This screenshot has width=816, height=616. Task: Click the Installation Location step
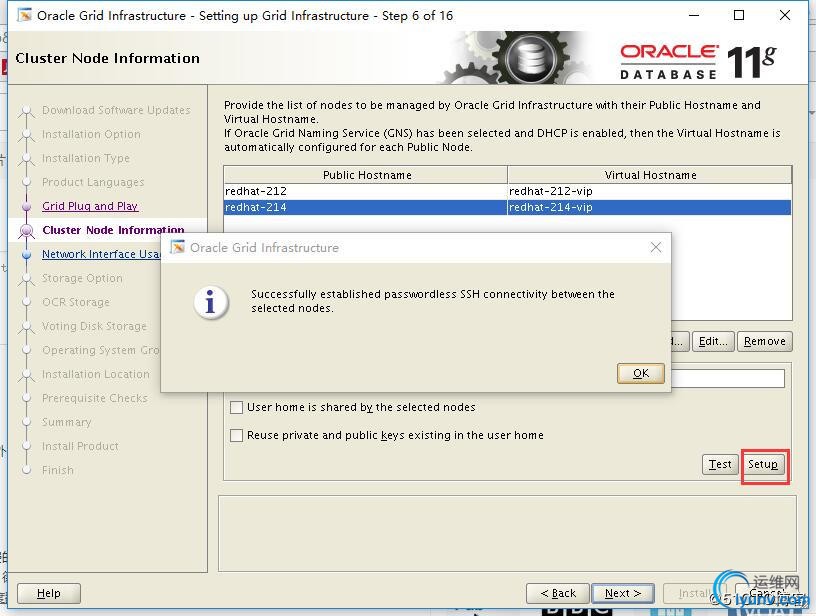pos(96,374)
